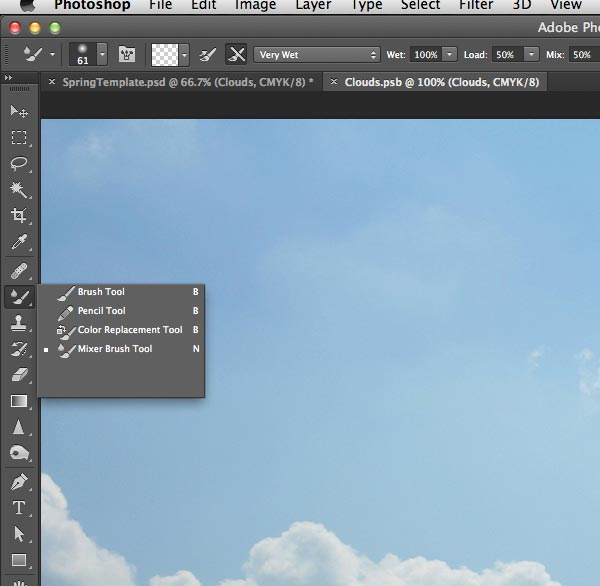Toggle Load brush after each stroke

[208, 54]
